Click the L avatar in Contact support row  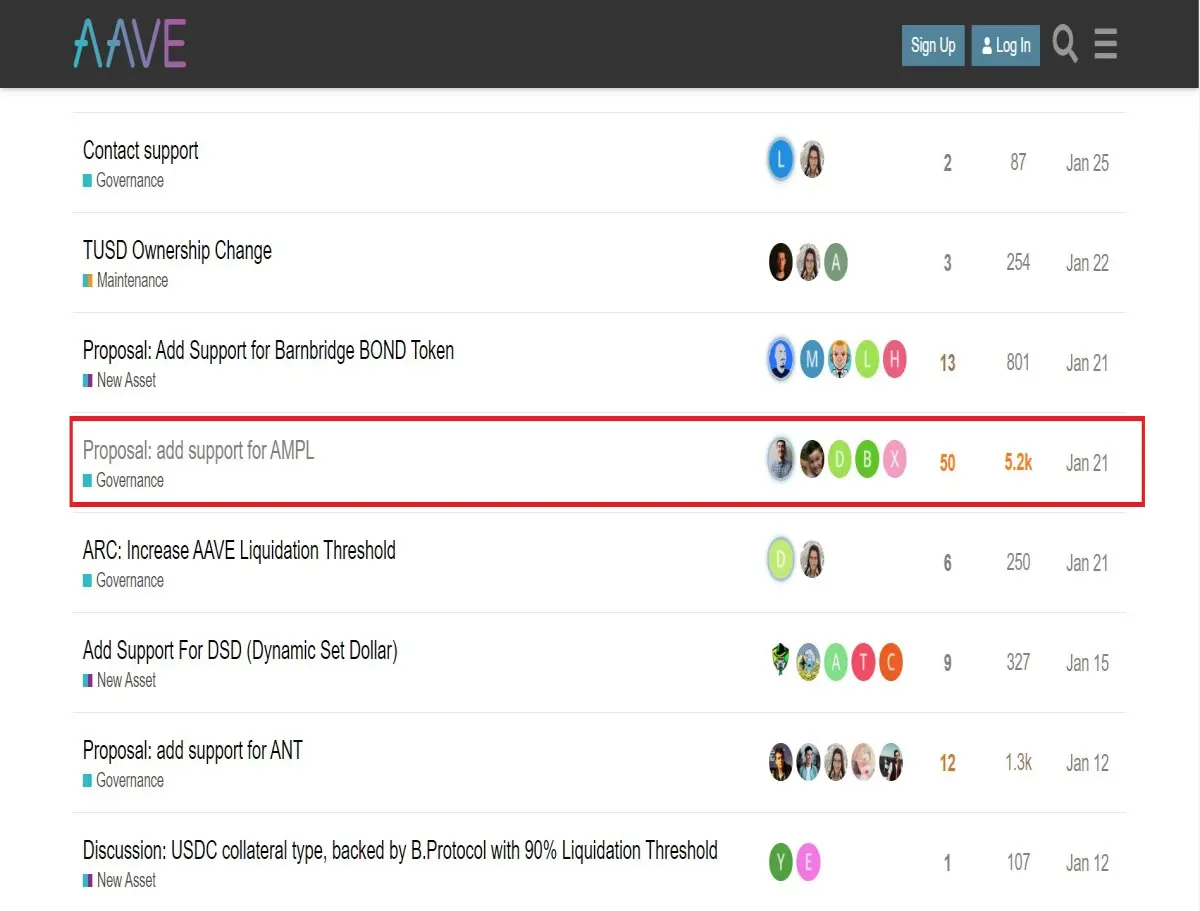[781, 160]
